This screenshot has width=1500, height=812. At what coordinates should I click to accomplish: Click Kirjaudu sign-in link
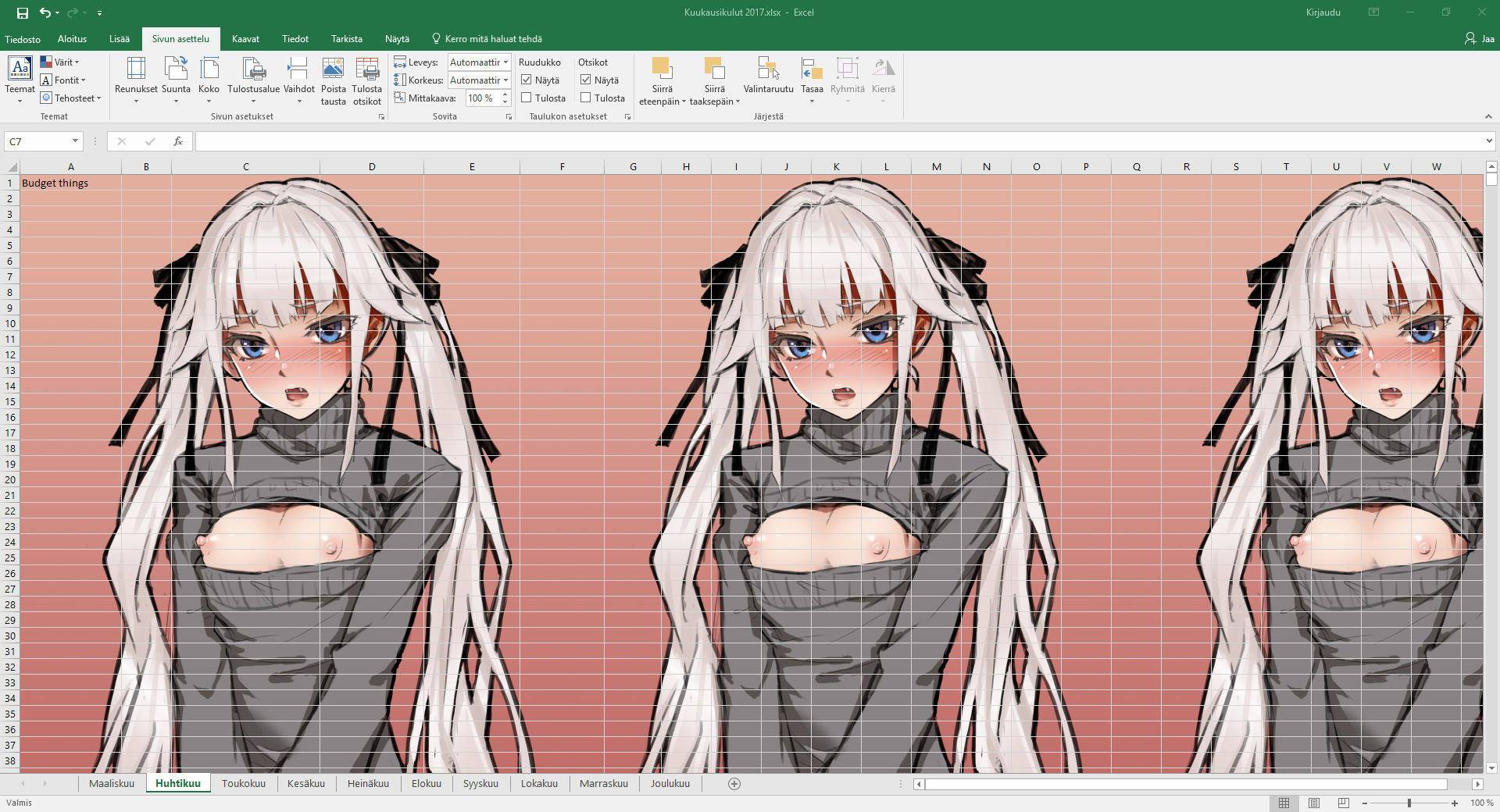pos(1323,12)
